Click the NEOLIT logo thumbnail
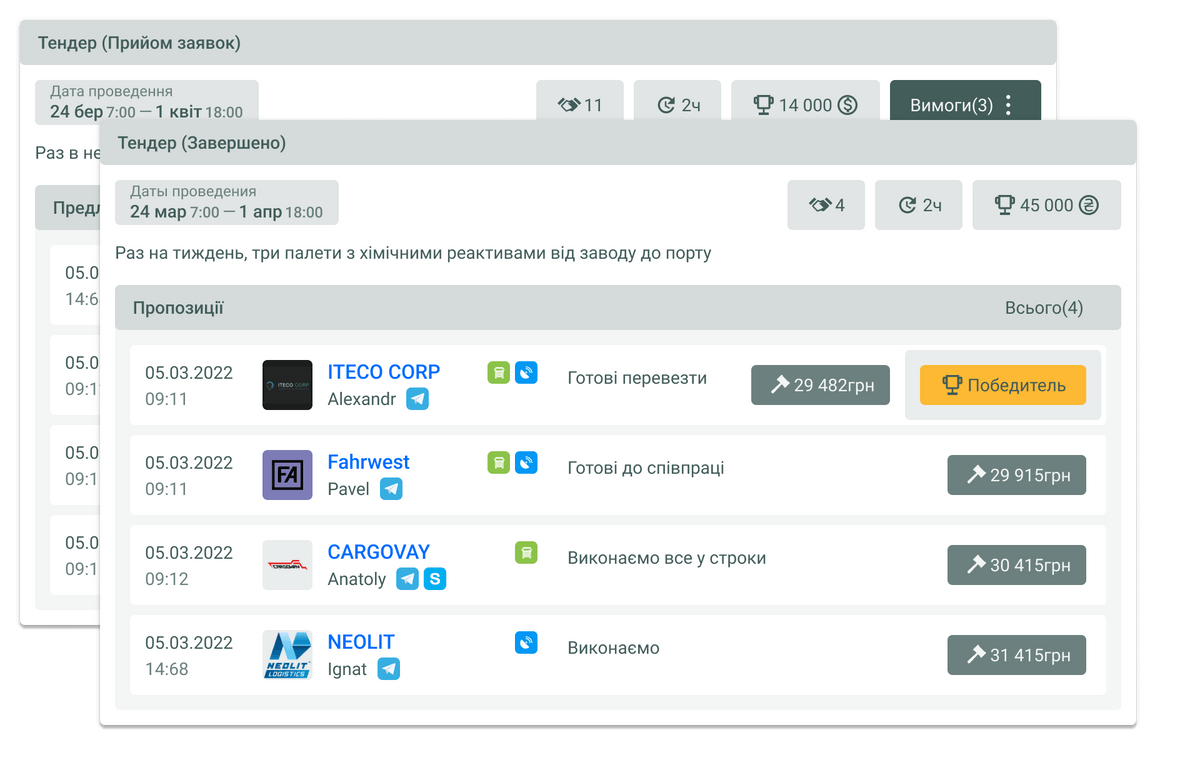Screen dimensions: 1200x760 pos(287,655)
